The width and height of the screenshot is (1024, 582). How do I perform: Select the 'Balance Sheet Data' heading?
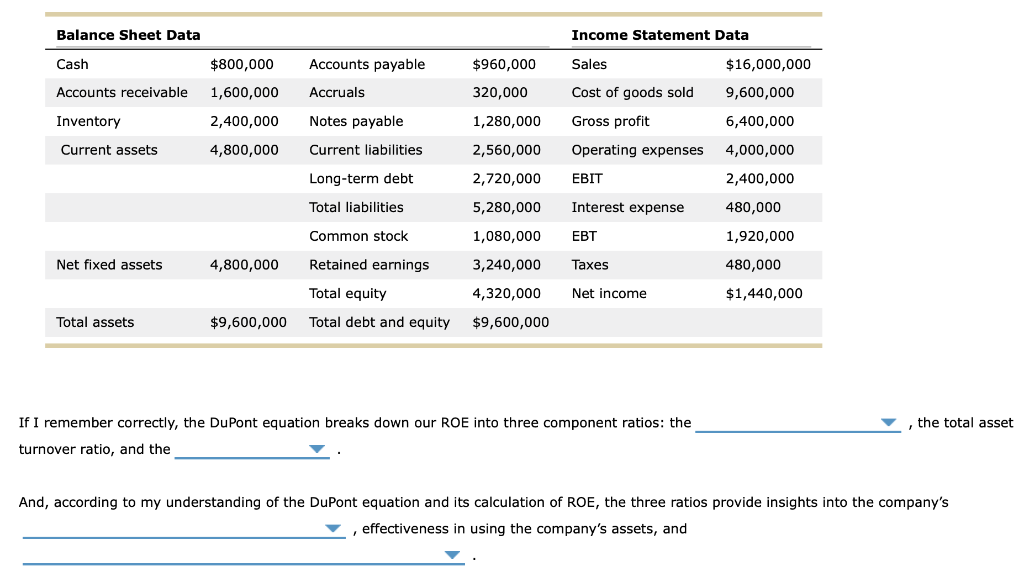coord(128,35)
